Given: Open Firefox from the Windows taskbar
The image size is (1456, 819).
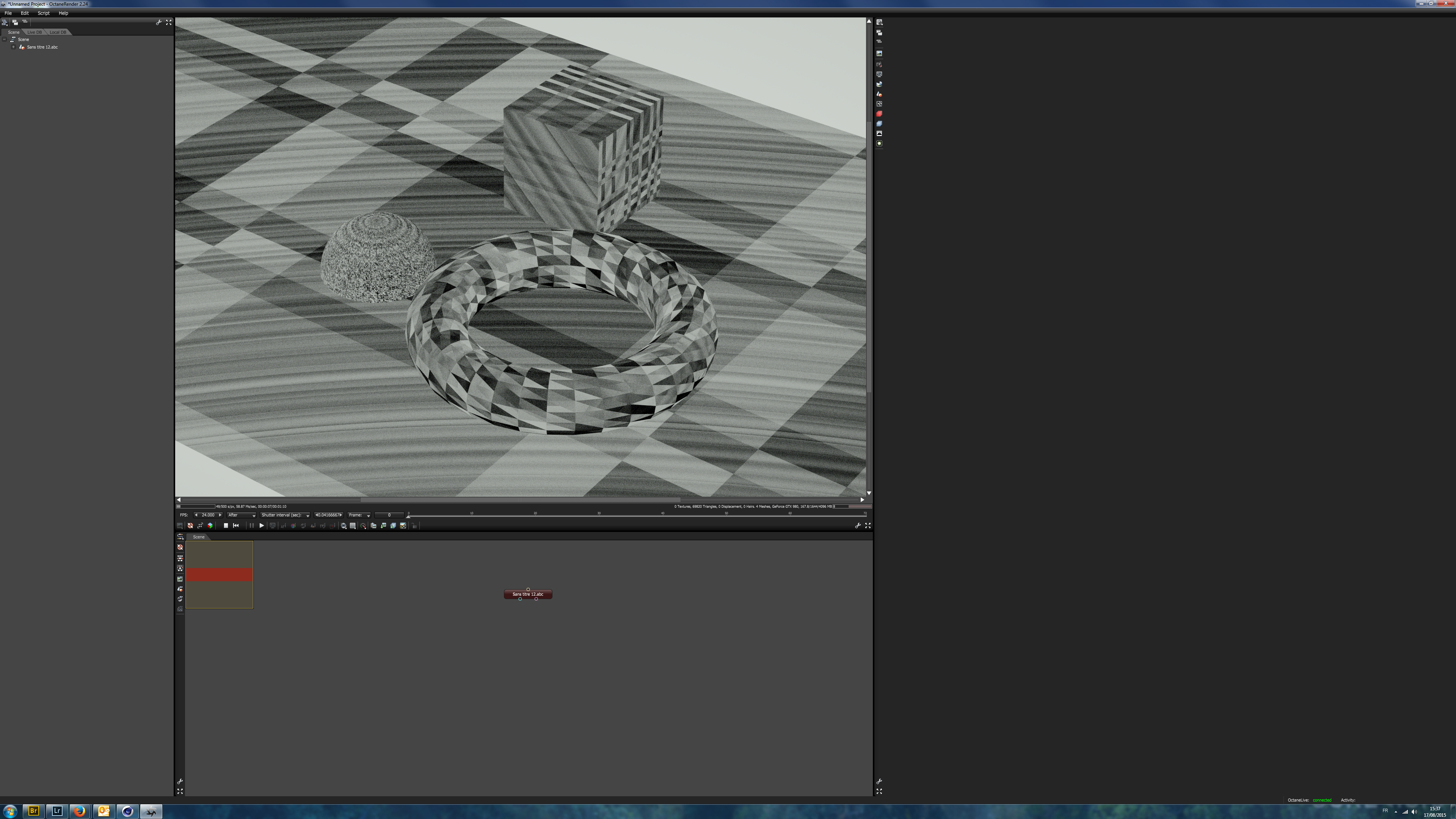Looking at the screenshot, I should click(80, 811).
